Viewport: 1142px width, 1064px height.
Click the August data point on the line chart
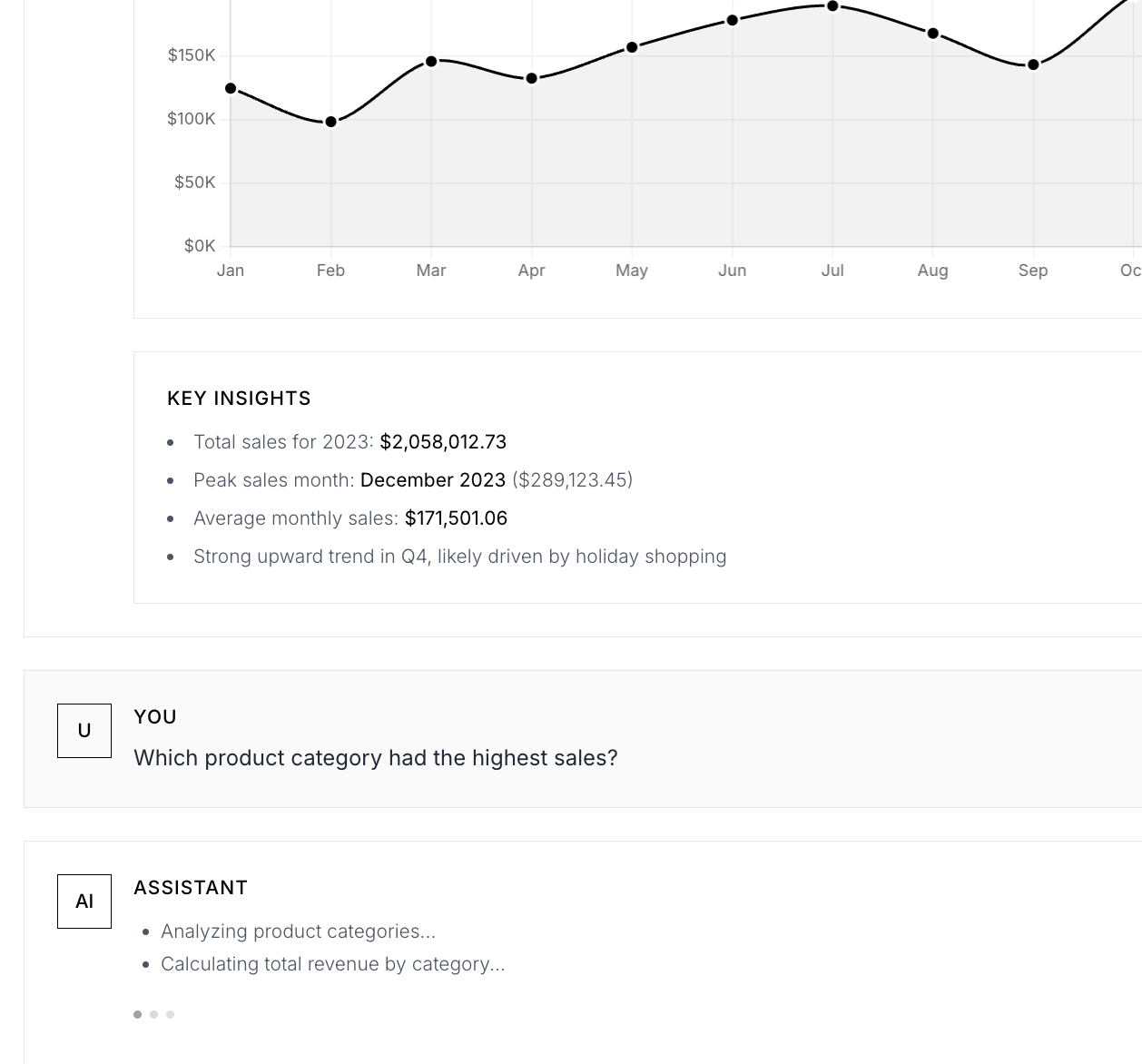tap(932, 33)
